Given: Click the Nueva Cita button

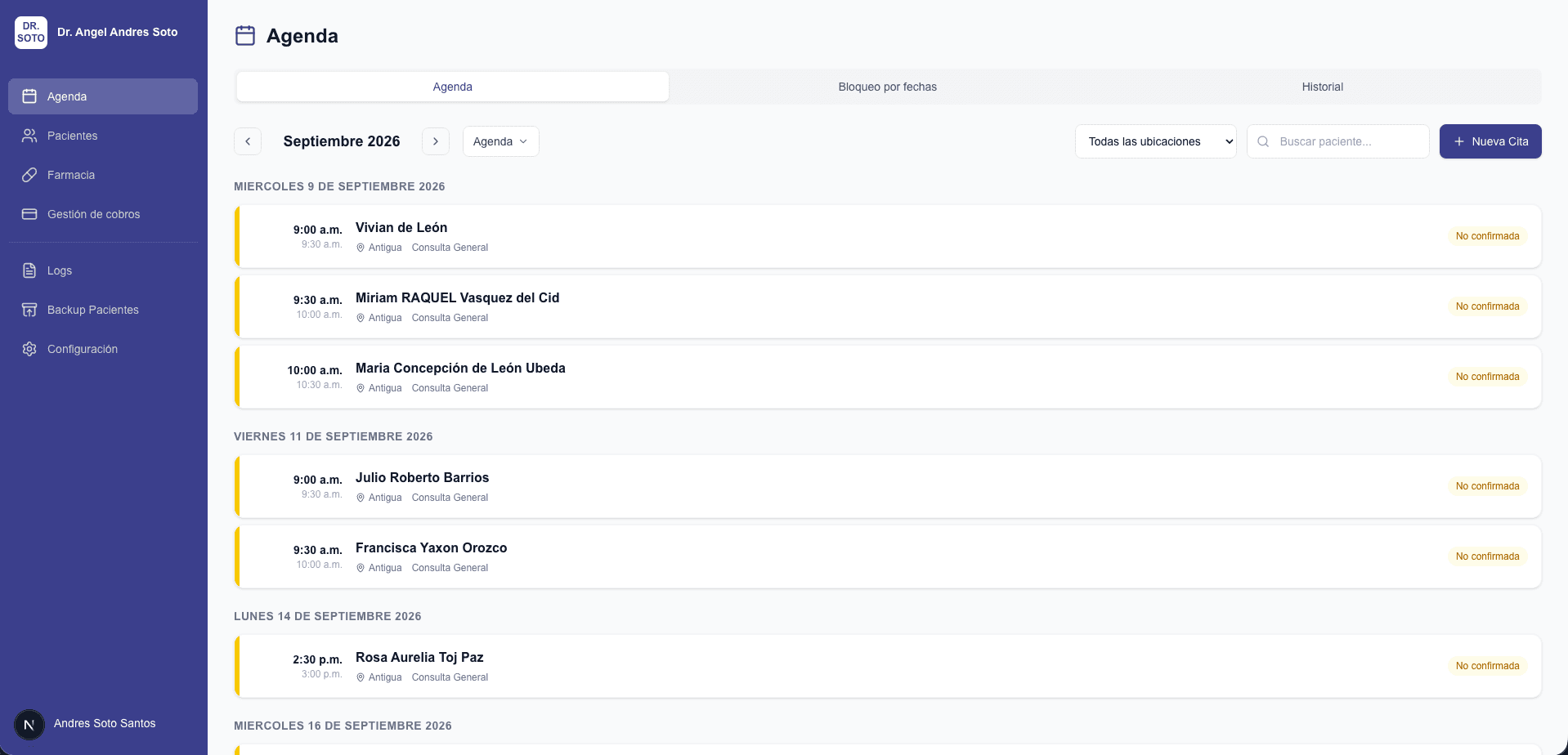Looking at the screenshot, I should (1490, 141).
